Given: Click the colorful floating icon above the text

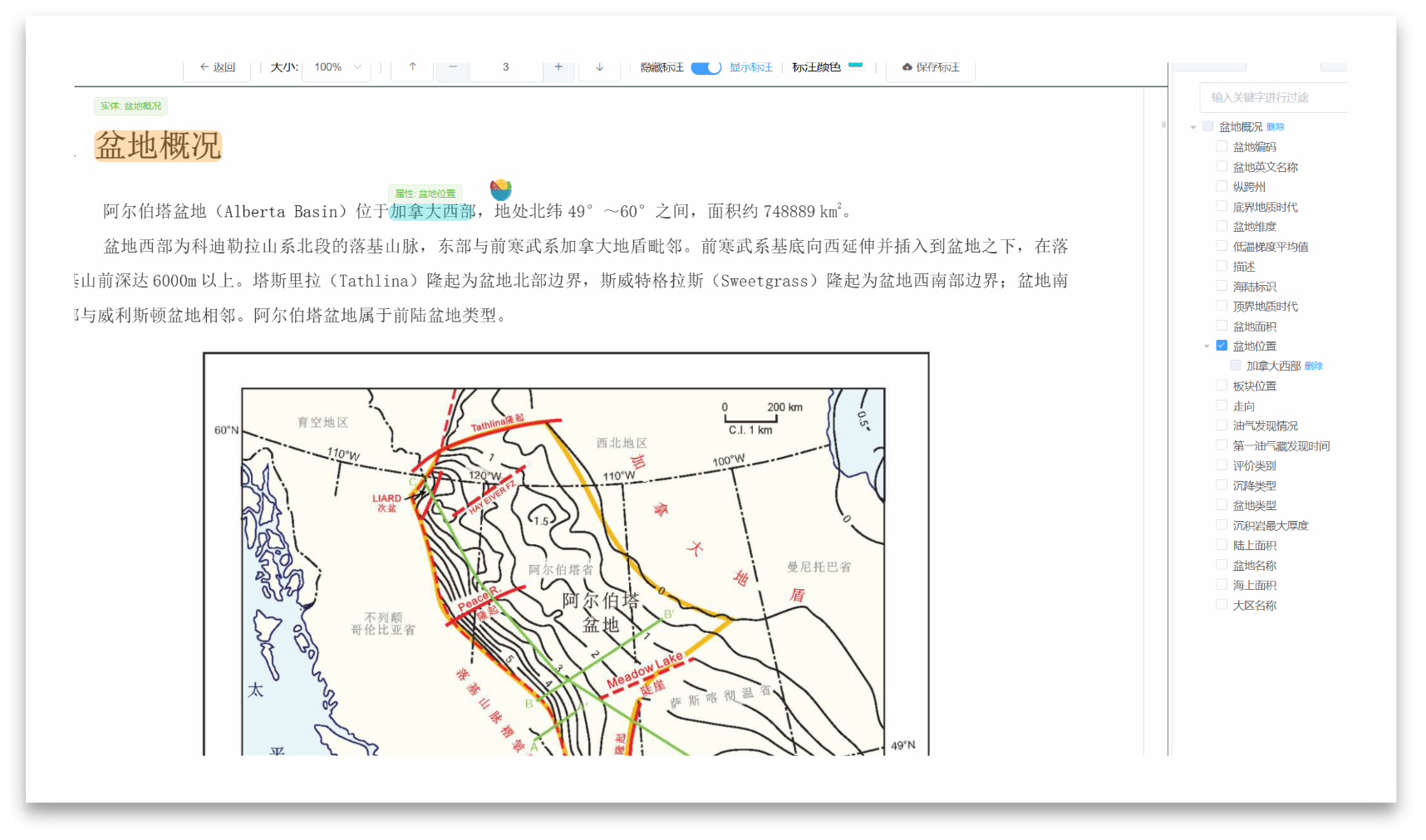Looking at the screenshot, I should coord(500,190).
